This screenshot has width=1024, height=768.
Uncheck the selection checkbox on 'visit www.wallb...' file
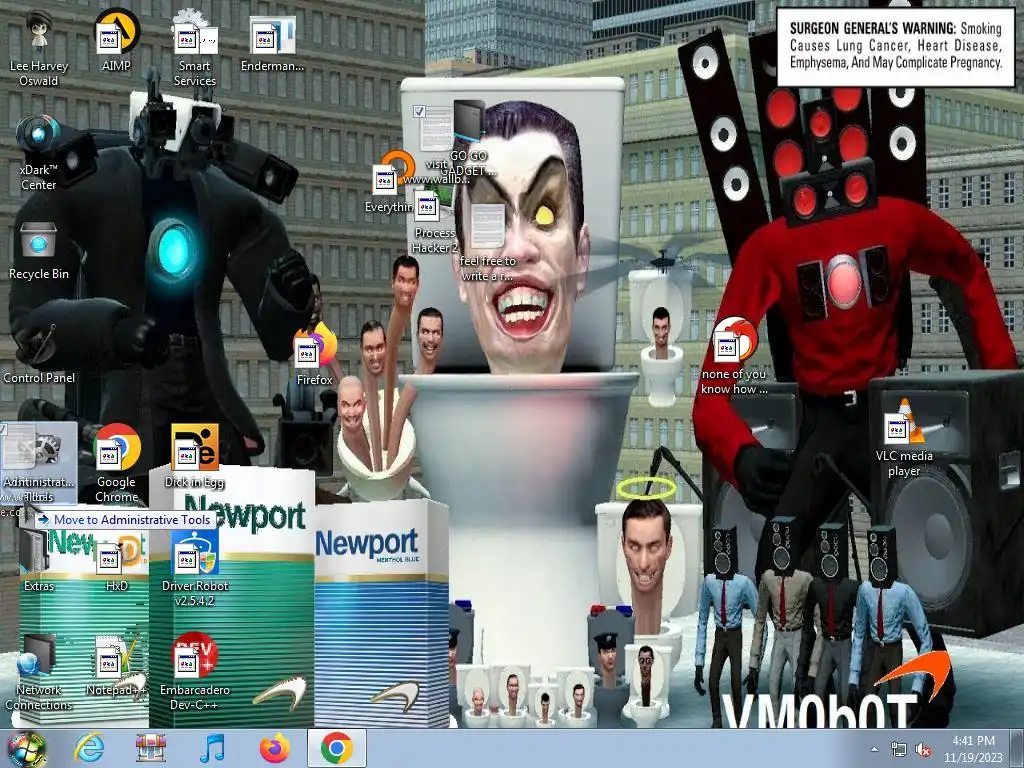click(x=419, y=112)
